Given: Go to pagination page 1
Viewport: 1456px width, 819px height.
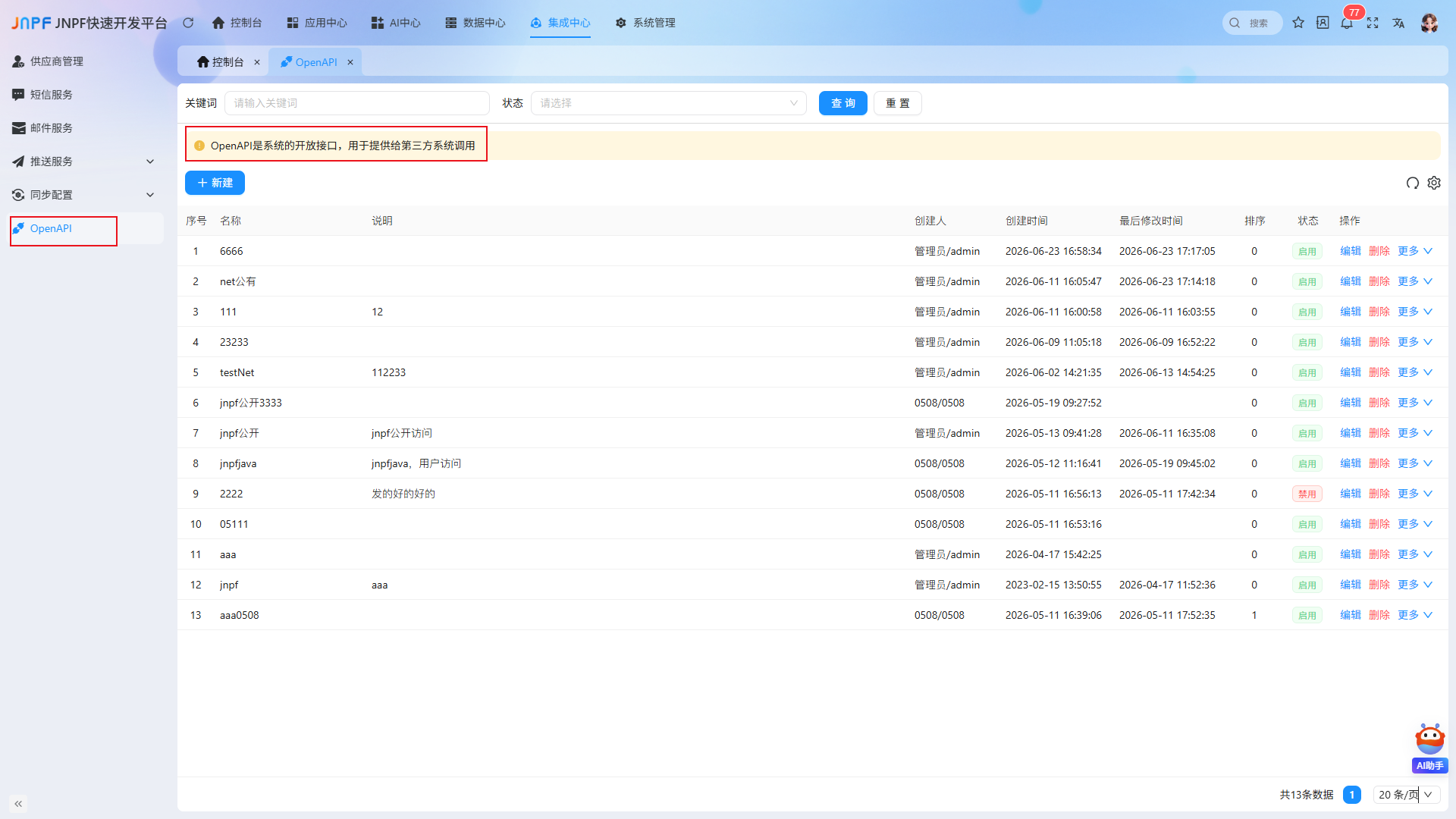Looking at the screenshot, I should (1352, 795).
